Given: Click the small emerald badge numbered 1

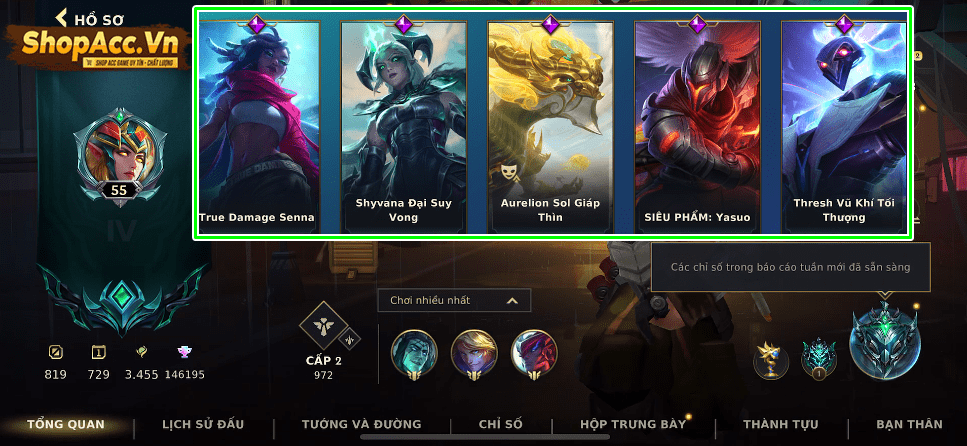Looking at the screenshot, I should (818, 360).
